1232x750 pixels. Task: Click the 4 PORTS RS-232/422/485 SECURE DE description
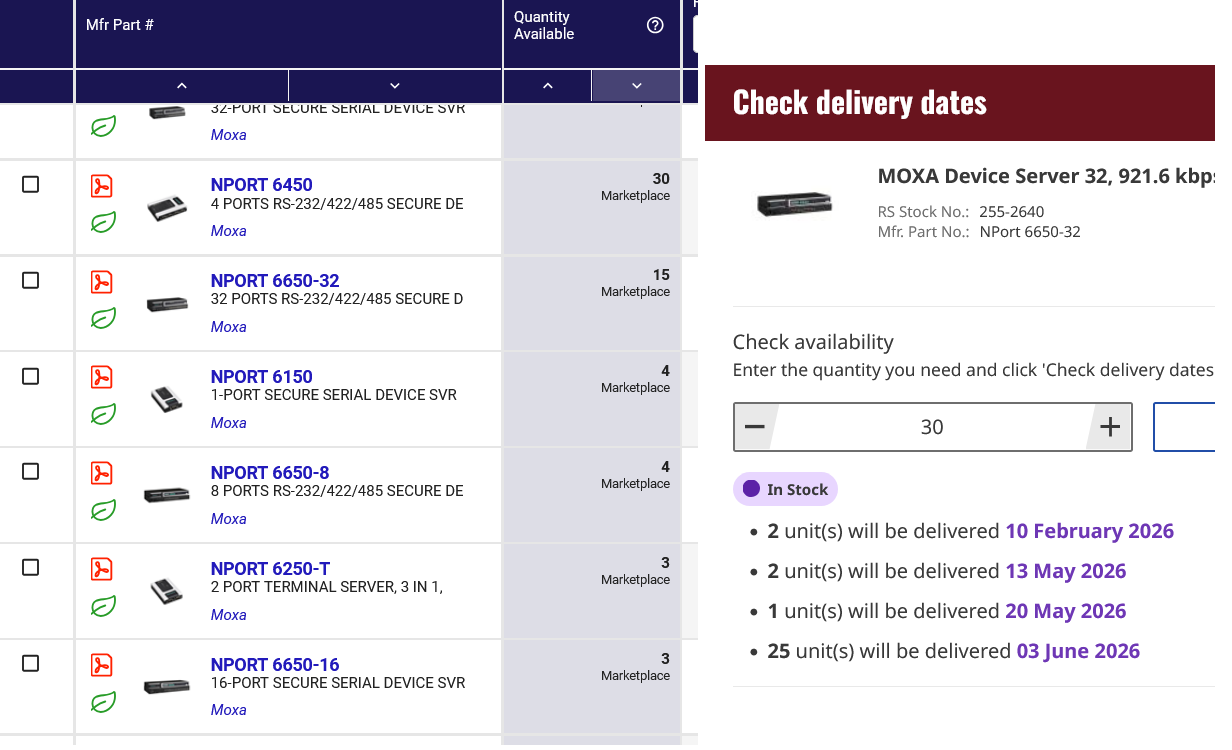tap(337, 204)
